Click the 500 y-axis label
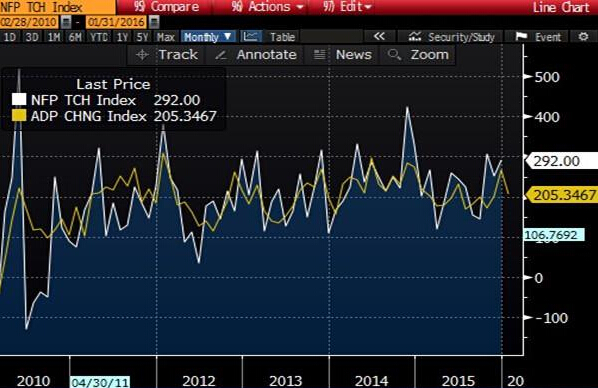The height and width of the screenshot is (388, 598). coord(547,77)
